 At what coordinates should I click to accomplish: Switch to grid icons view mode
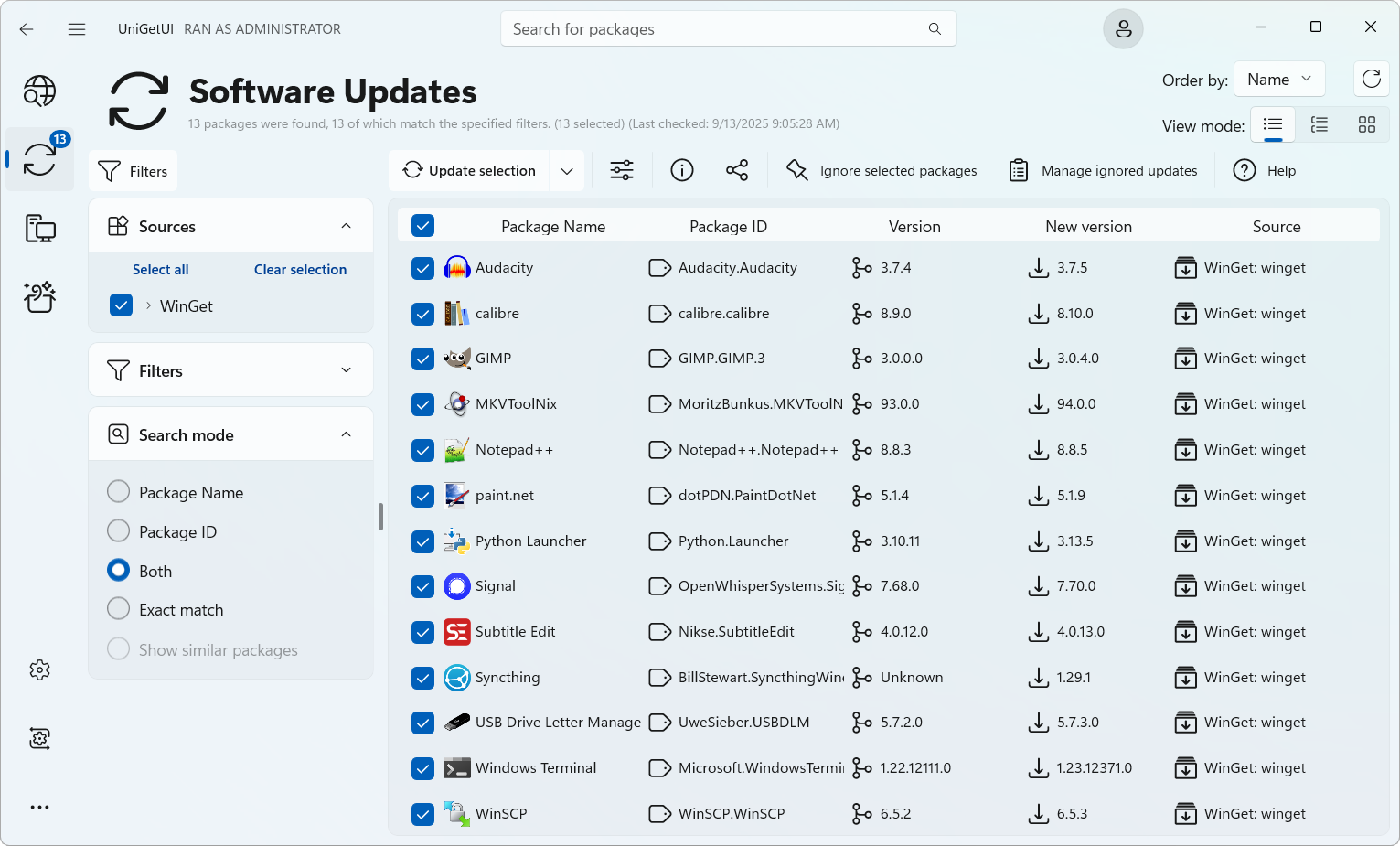(1366, 125)
